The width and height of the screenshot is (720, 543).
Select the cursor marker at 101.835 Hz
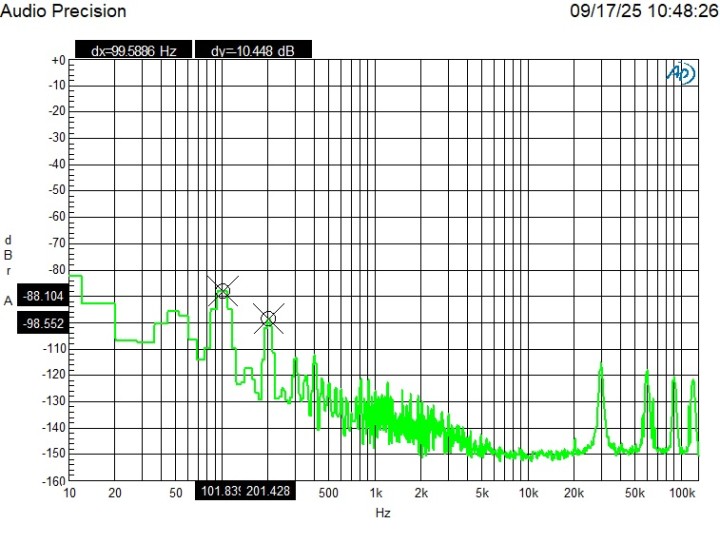point(223,291)
